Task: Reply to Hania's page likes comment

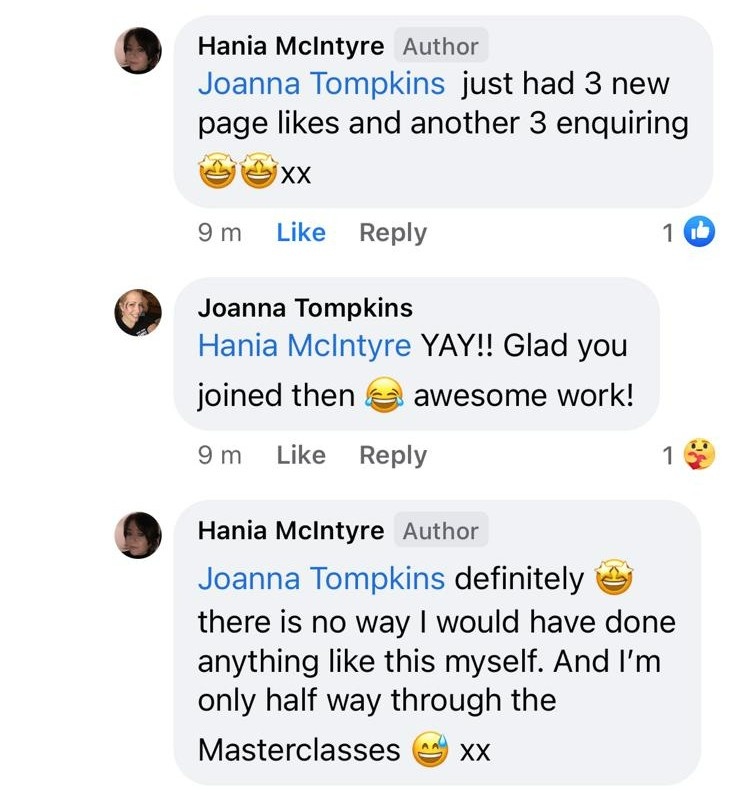Action: pos(393,233)
